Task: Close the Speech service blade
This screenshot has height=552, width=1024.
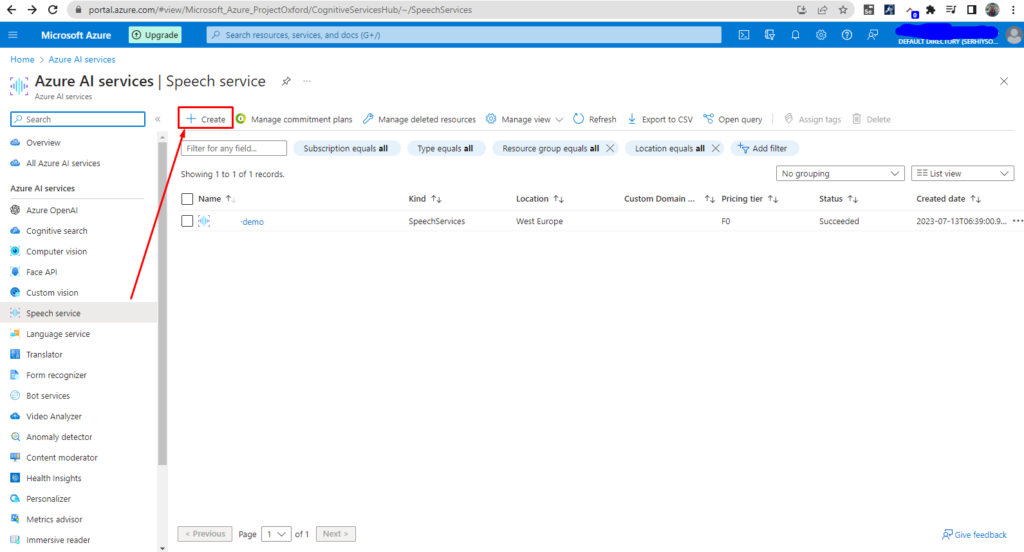Action: click(1004, 81)
